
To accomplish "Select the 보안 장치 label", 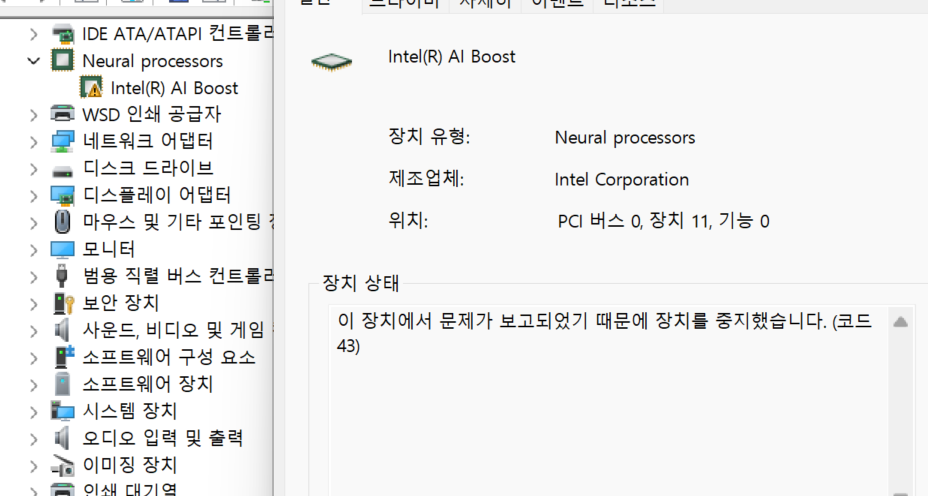I will tap(121, 303).
